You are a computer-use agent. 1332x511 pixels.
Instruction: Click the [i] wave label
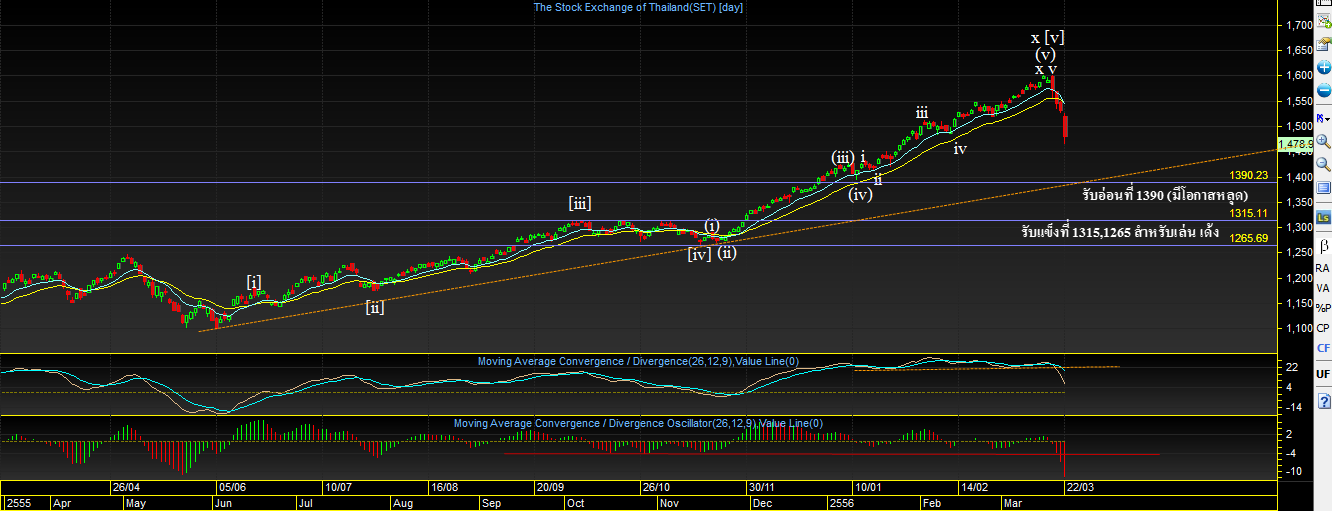coord(255,282)
